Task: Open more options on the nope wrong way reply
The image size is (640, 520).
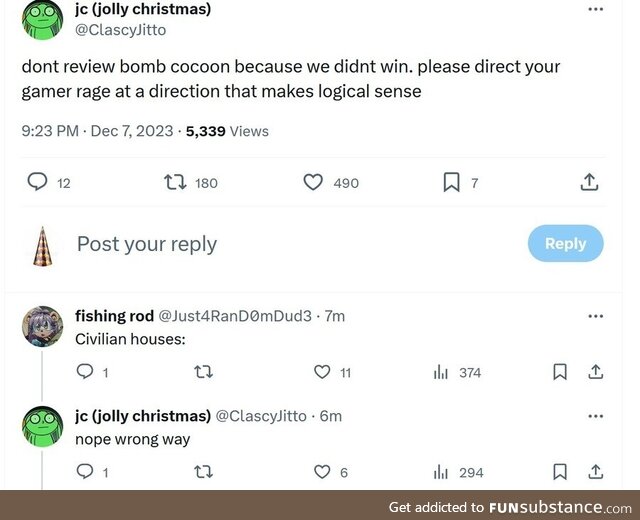Action: (x=596, y=415)
